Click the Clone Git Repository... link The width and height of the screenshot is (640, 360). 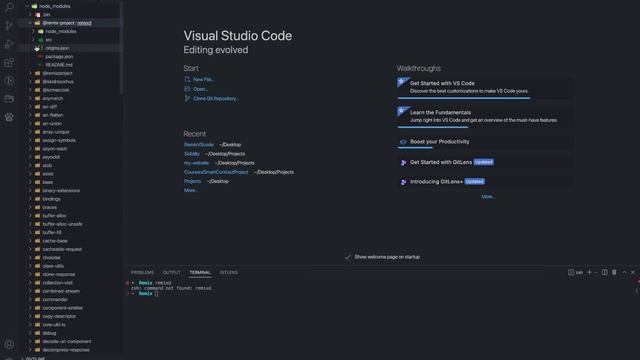point(216,98)
